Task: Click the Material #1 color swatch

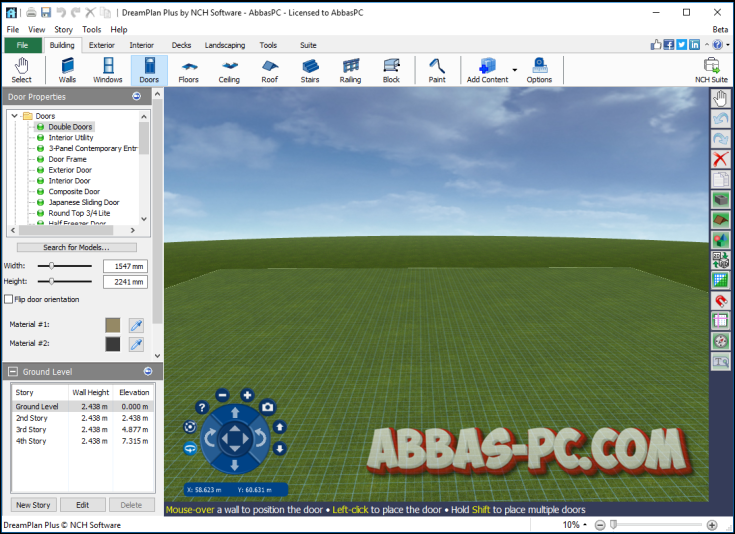Action: coord(113,325)
